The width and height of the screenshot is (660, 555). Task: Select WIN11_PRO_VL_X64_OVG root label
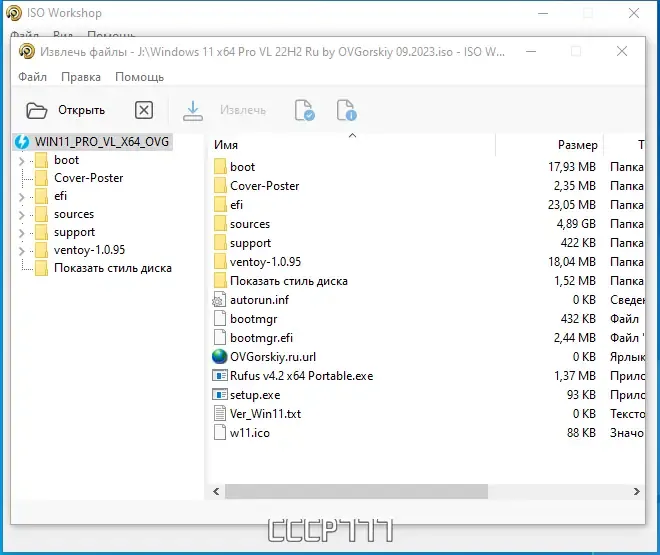[x=102, y=142]
